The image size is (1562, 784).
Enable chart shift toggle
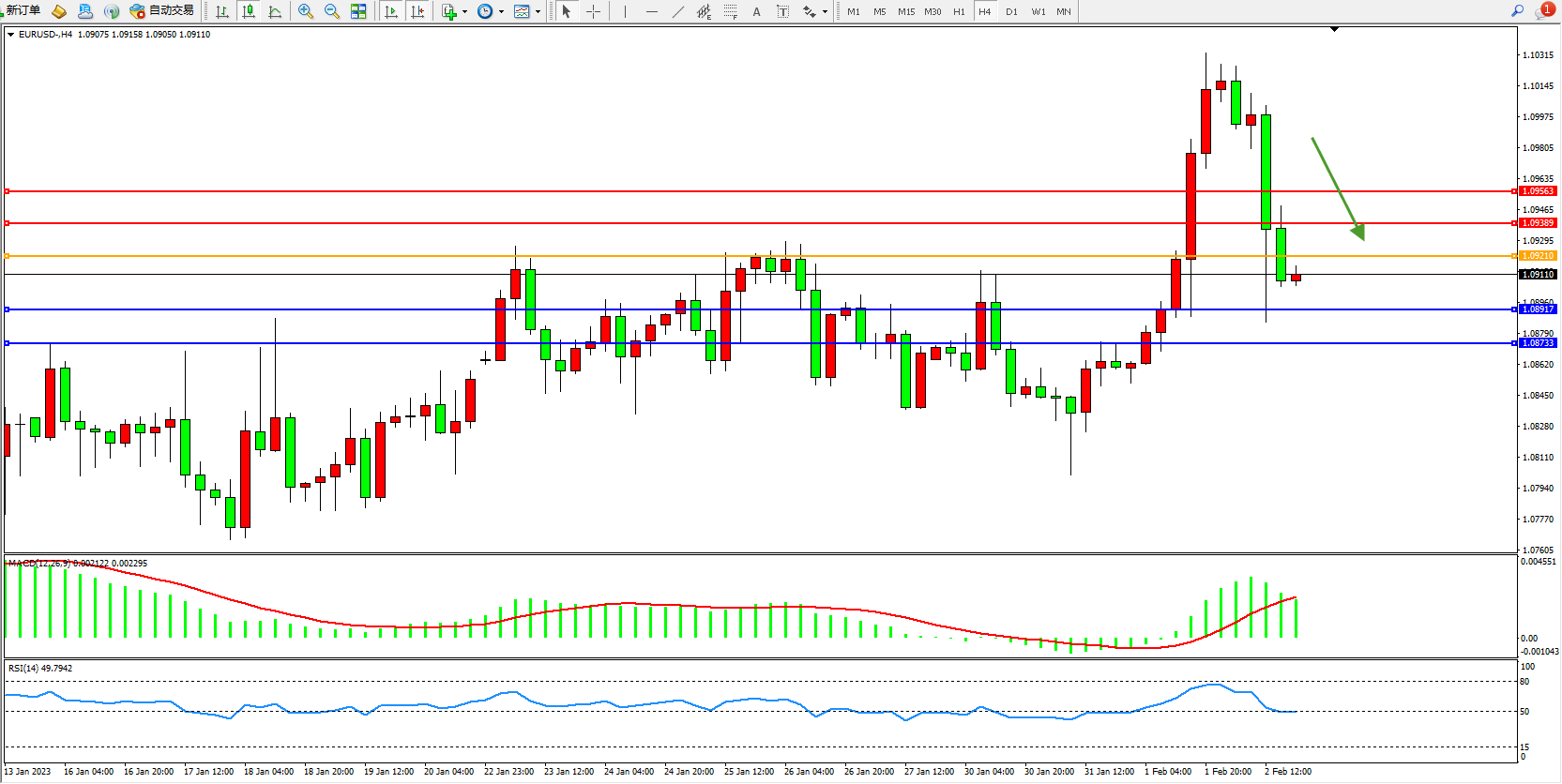click(417, 11)
